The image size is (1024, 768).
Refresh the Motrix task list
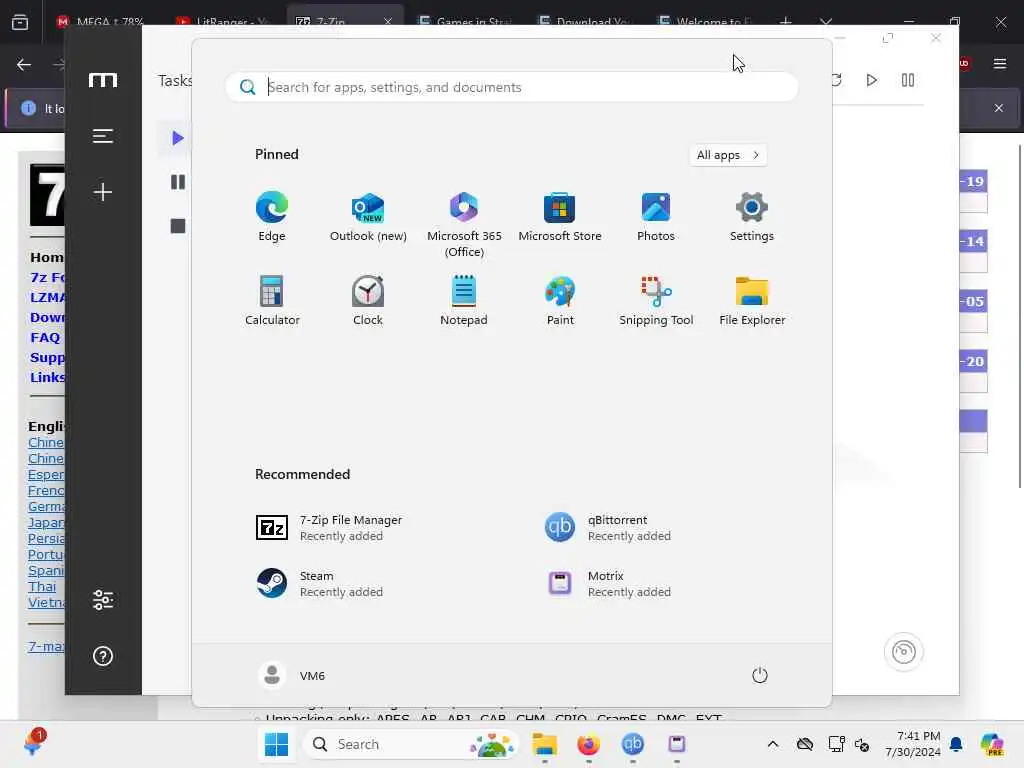[x=837, y=80]
